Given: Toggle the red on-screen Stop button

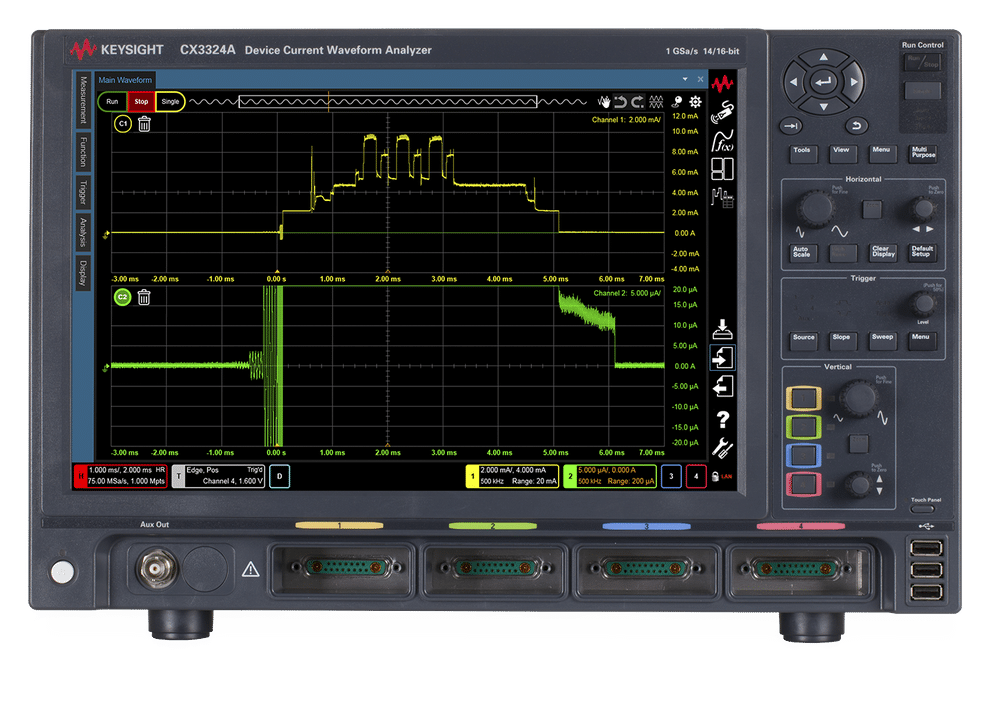Looking at the screenshot, I should pyautogui.click(x=141, y=101).
